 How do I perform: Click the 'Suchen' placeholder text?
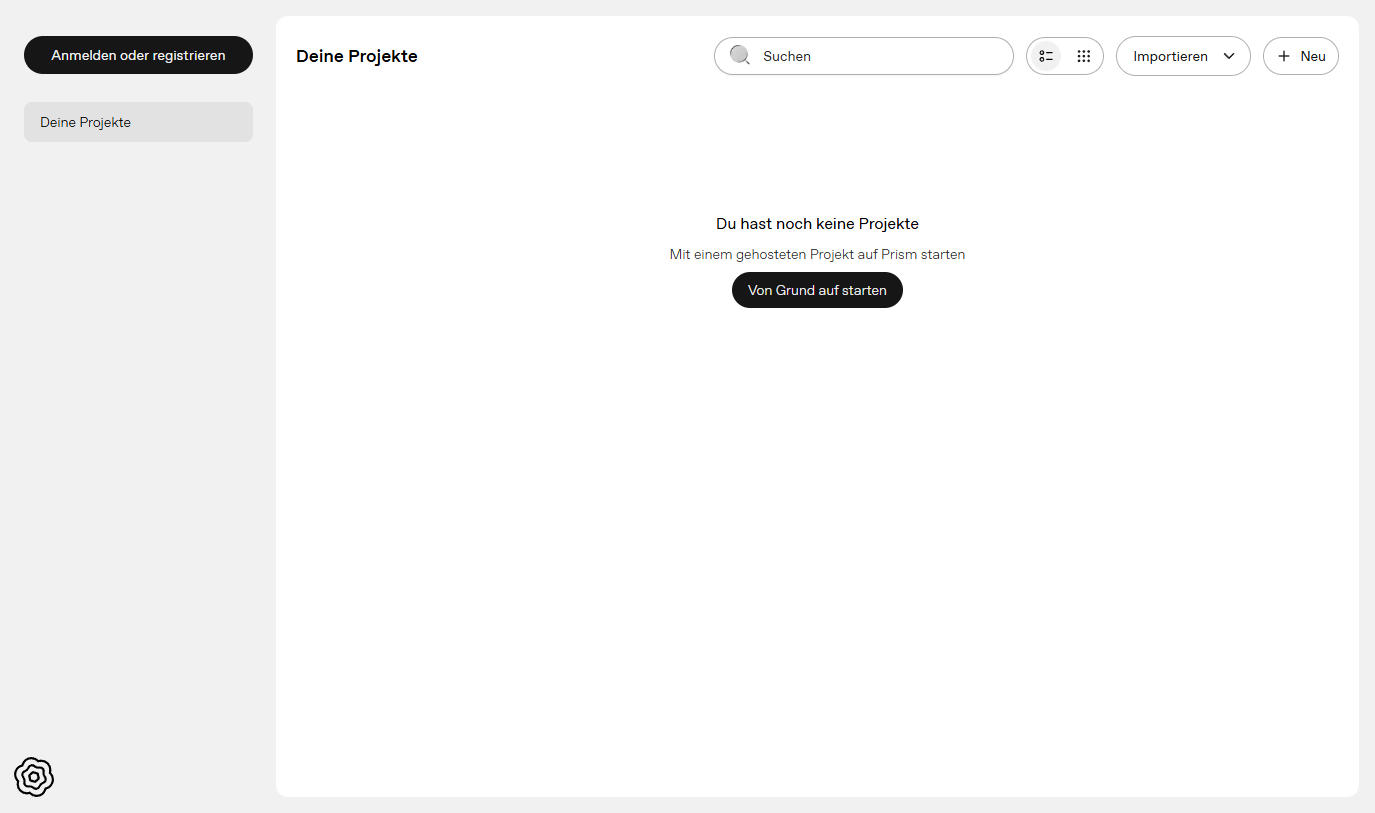[787, 56]
